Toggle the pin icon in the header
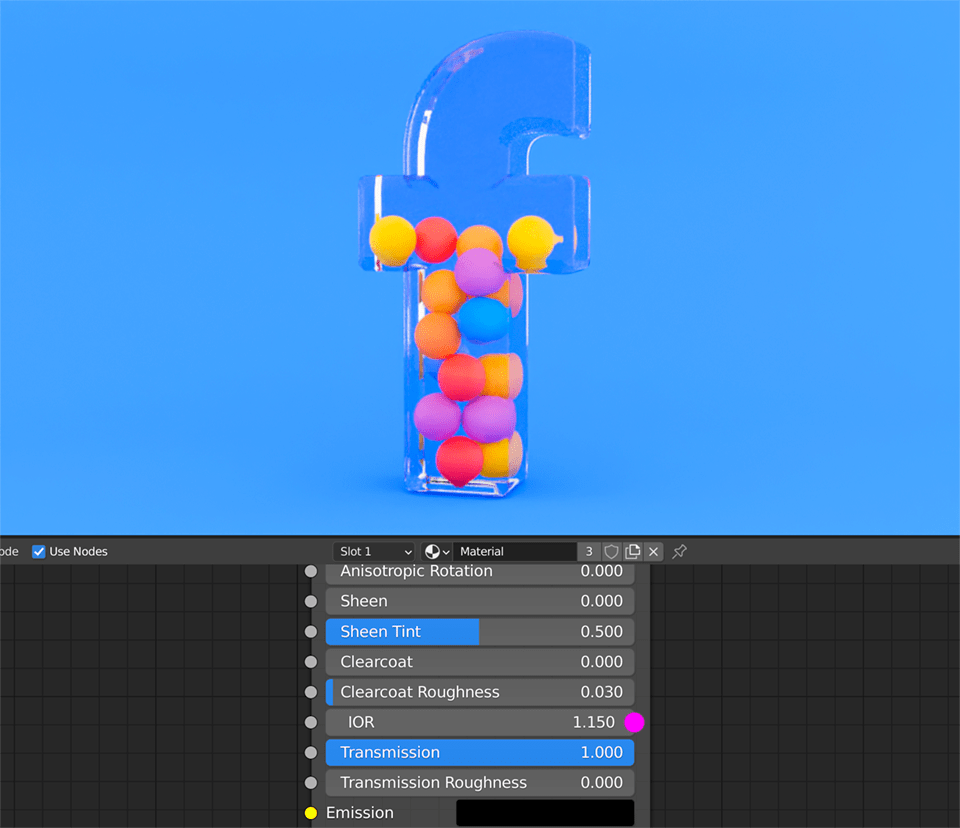Screen dimensions: 960x828 coord(679,551)
